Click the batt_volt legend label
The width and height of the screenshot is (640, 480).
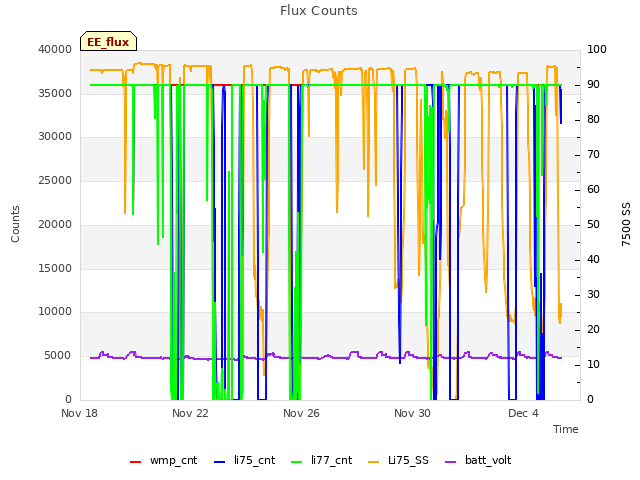pos(488,460)
